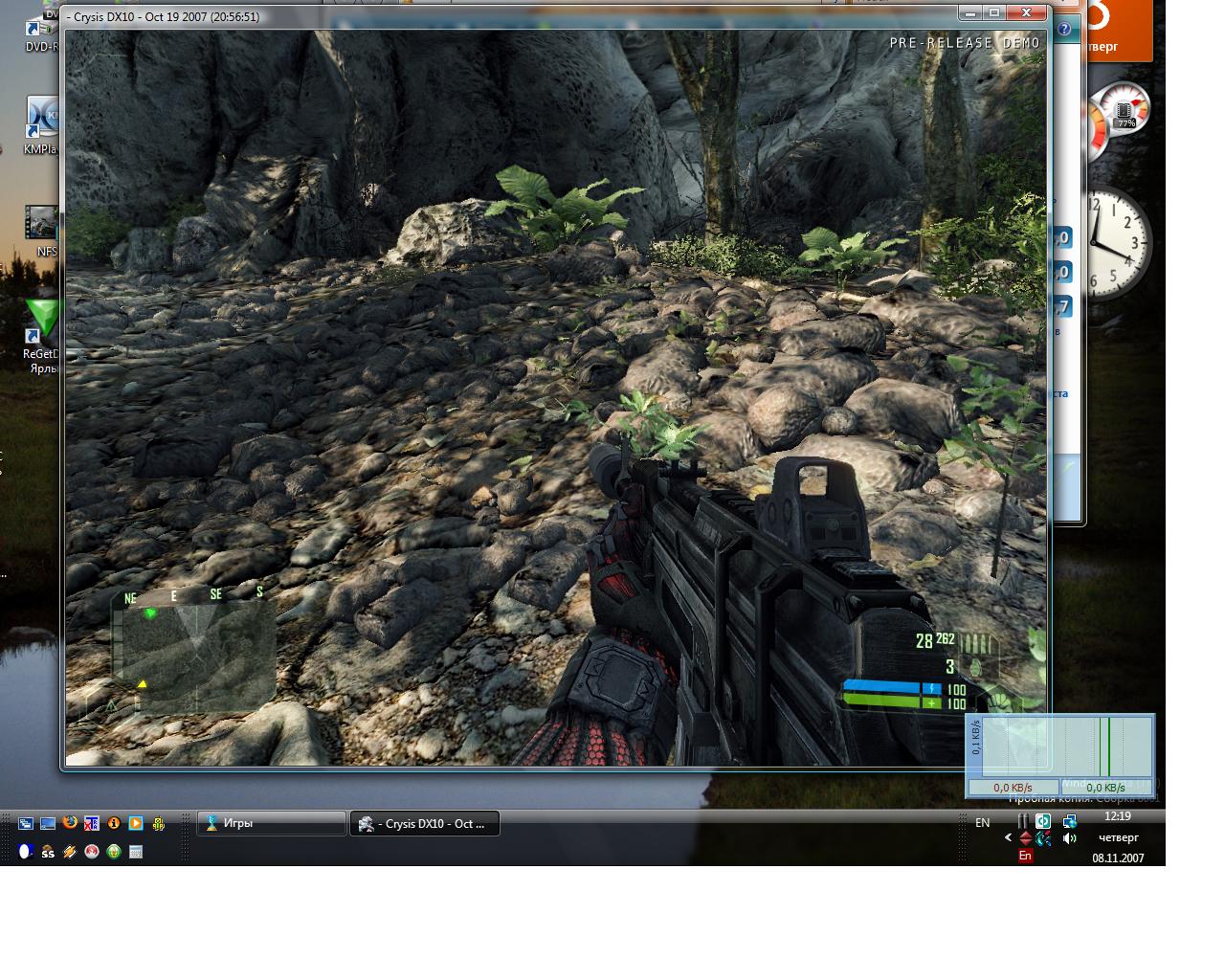Open the orange info-circle quick launch icon
Image resolution: width=1225 pixels, height=980 pixels.
[114, 823]
